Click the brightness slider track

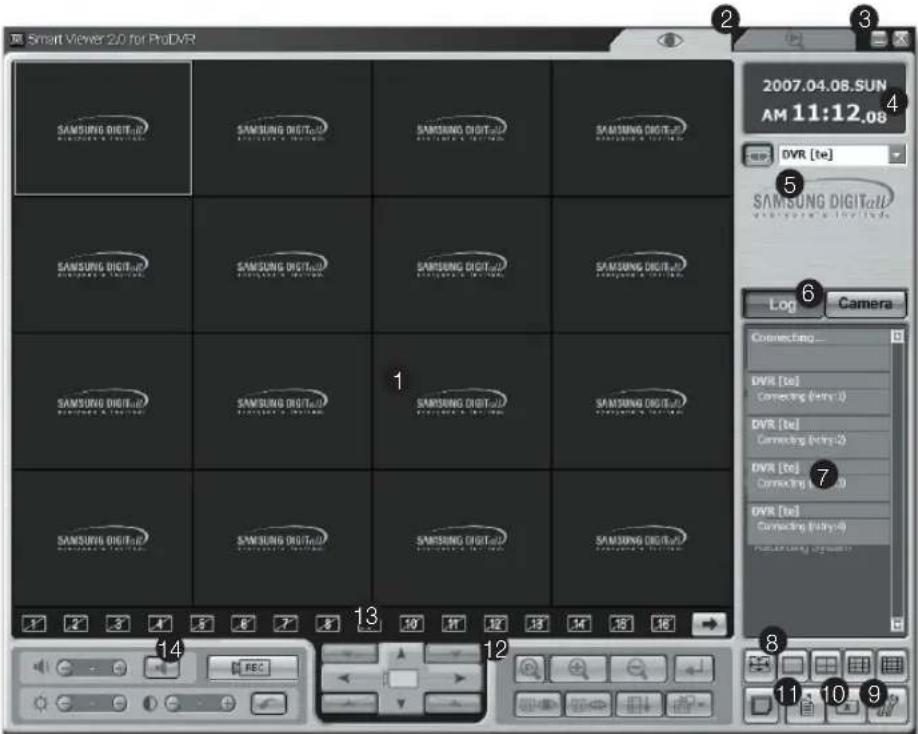pyautogui.click(x=92, y=704)
